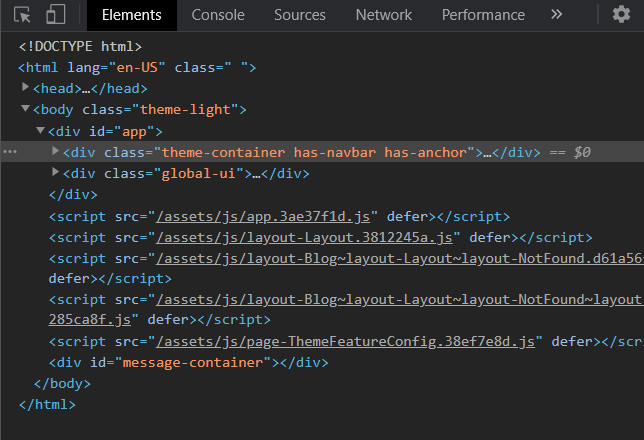Click the closing </div> of app
Image resolution: width=644 pixels, height=440 pixels.
73,194
